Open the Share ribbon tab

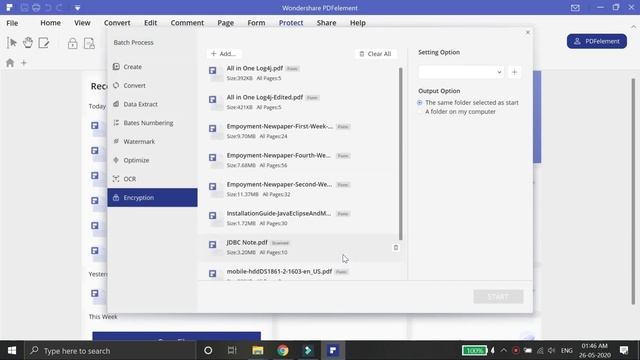(326, 23)
